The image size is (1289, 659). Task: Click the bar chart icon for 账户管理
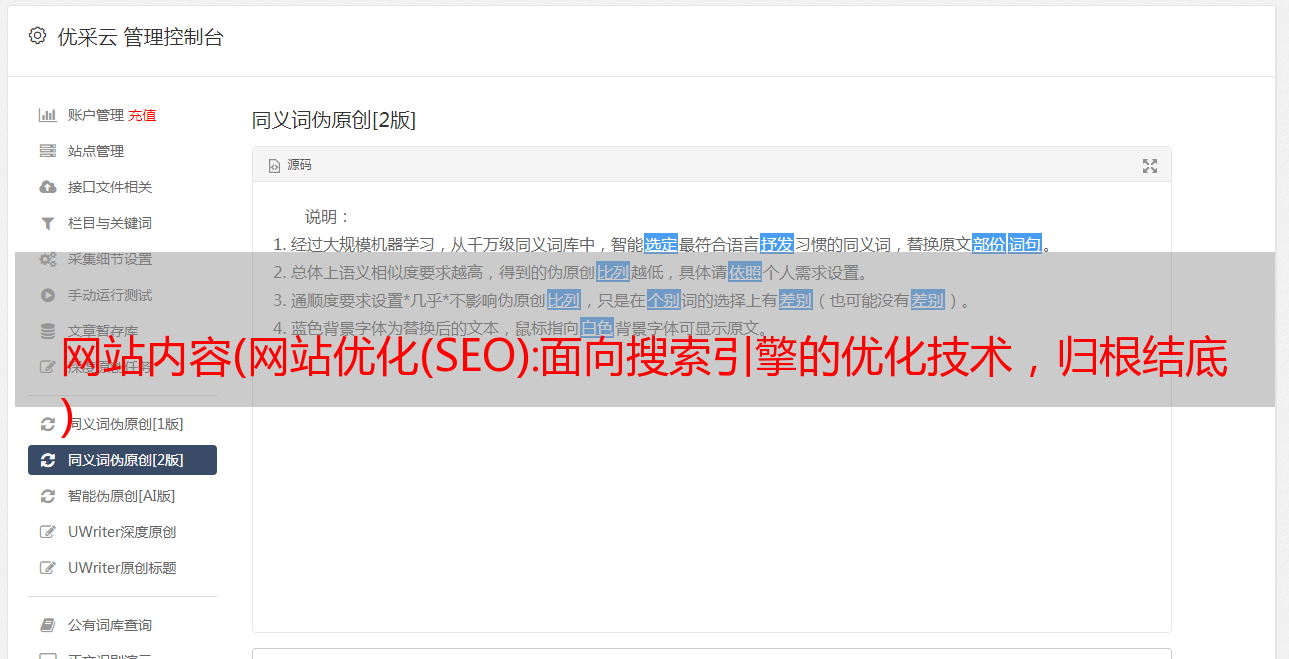coord(47,115)
